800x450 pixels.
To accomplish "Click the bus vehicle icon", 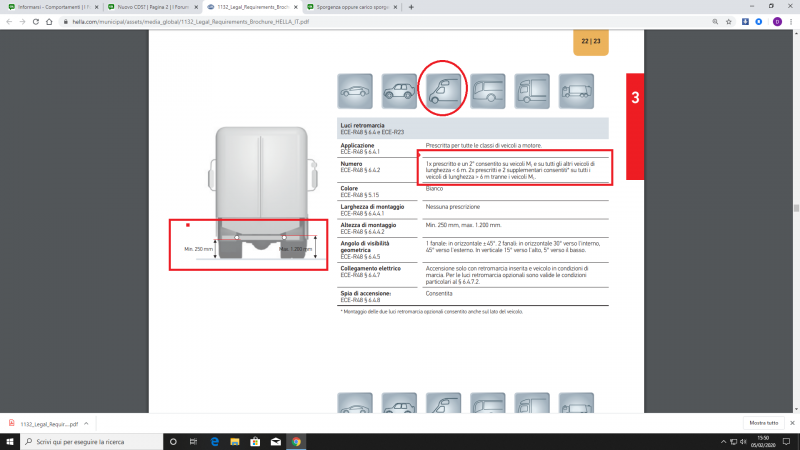I will (487, 91).
